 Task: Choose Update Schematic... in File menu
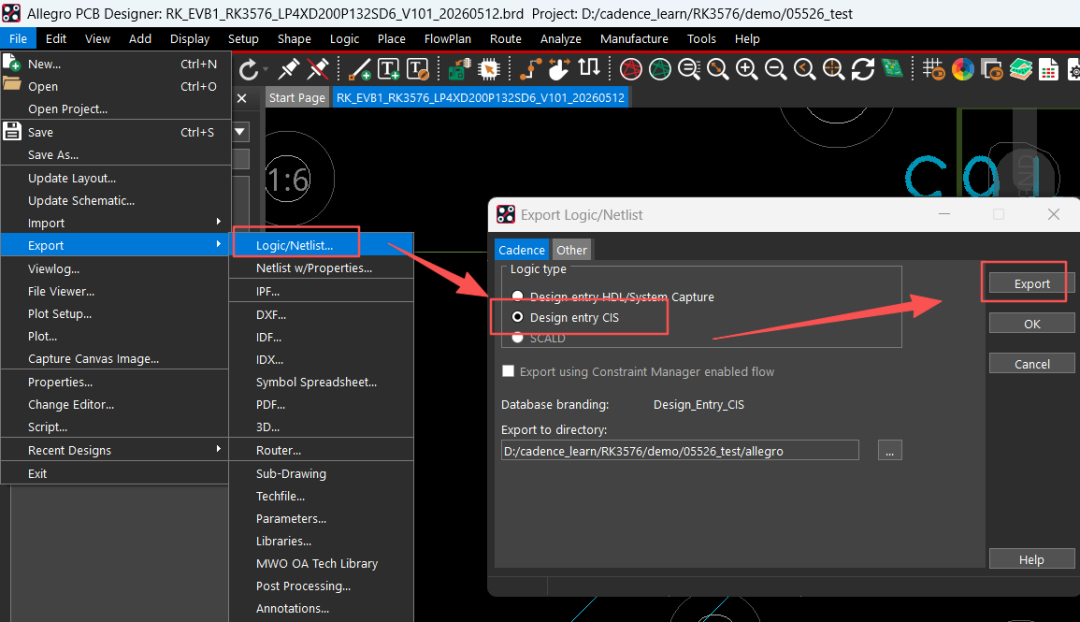(x=114, y=200)
